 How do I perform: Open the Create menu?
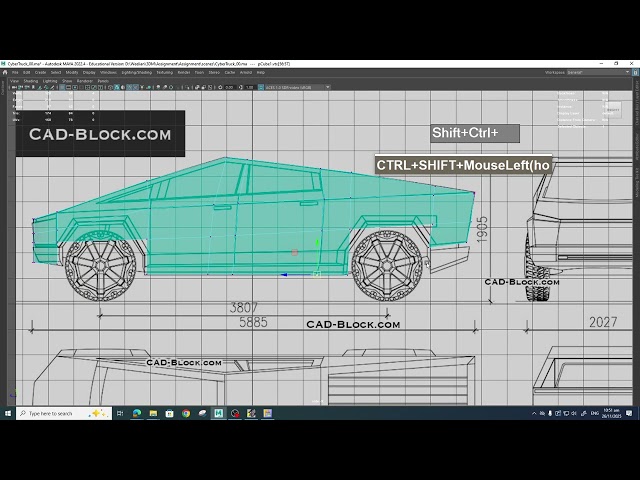(x=40, y=72)
